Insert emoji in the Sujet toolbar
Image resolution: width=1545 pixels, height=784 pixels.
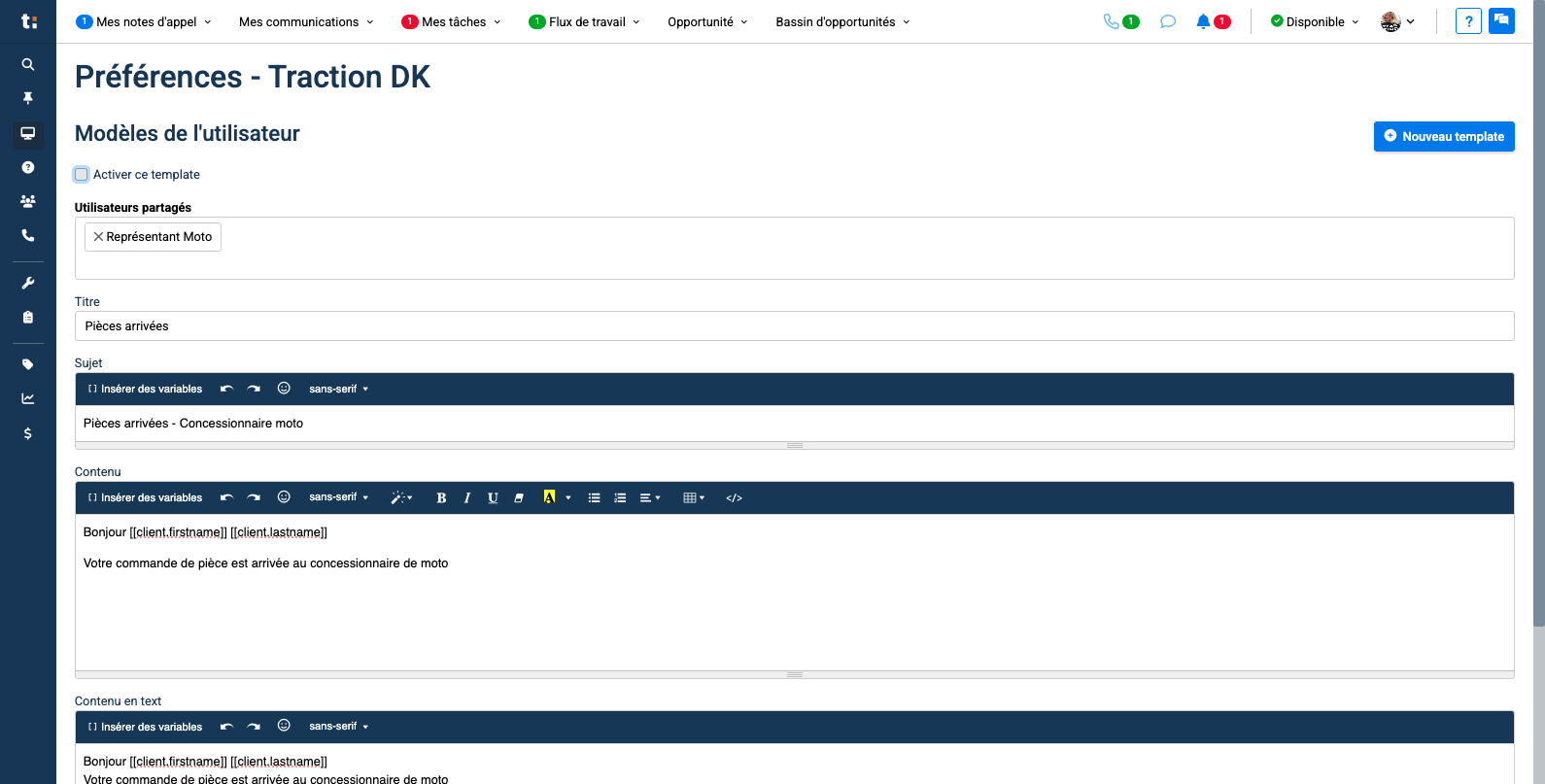[284, 389]
